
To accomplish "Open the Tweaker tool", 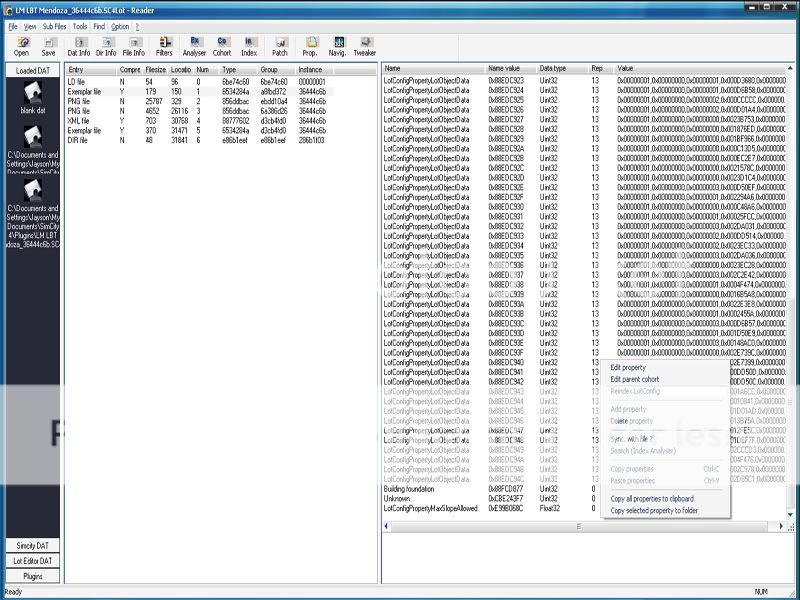I will tap(365, 45).
